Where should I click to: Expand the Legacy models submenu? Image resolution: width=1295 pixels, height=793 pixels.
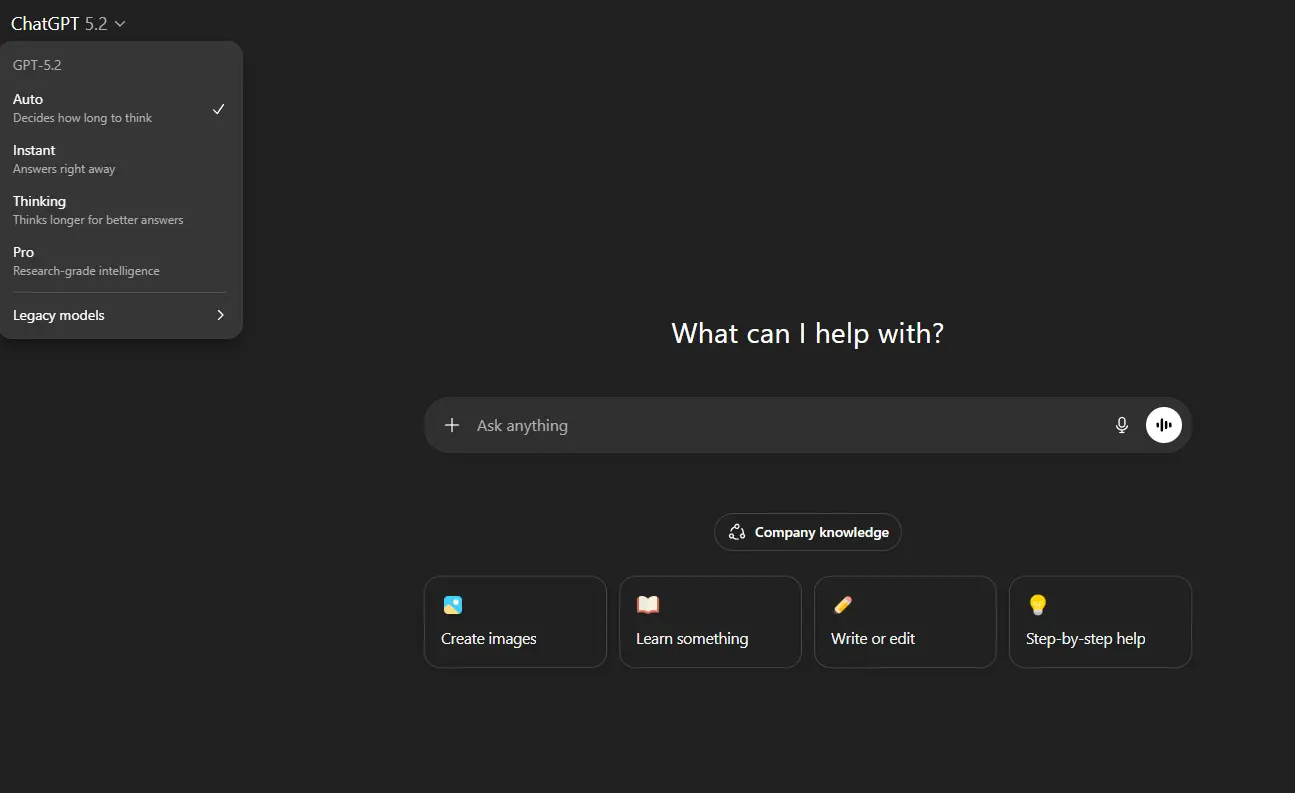(x=121, y=315)
